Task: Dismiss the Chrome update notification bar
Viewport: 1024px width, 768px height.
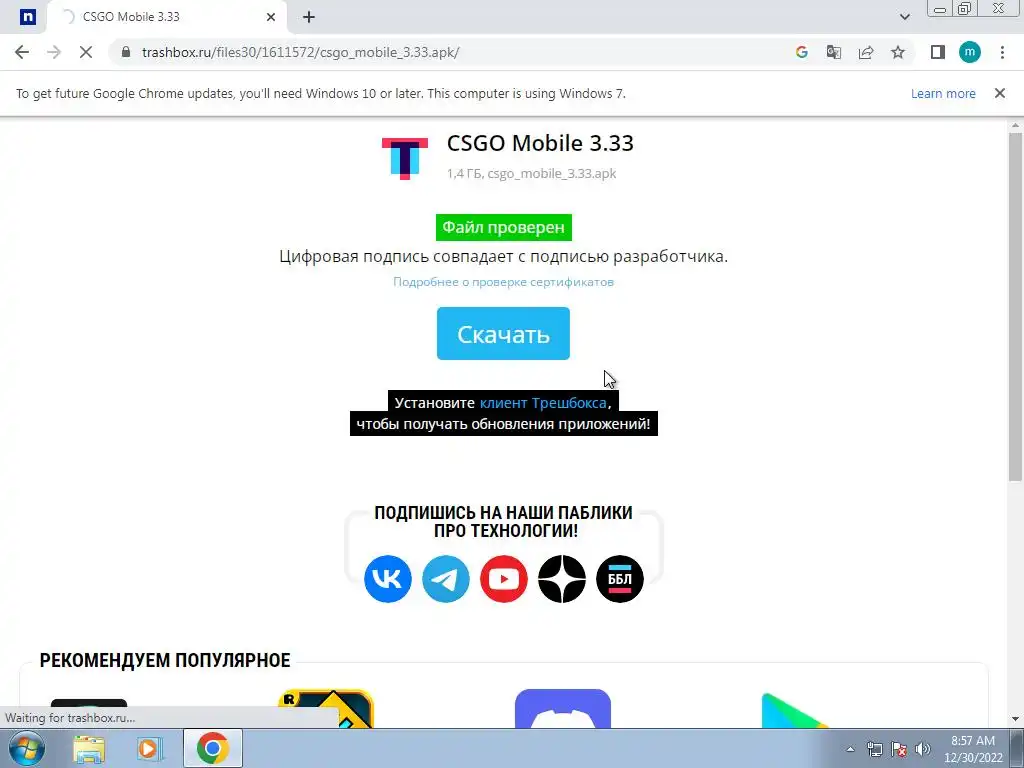Action: point(1000,93)
